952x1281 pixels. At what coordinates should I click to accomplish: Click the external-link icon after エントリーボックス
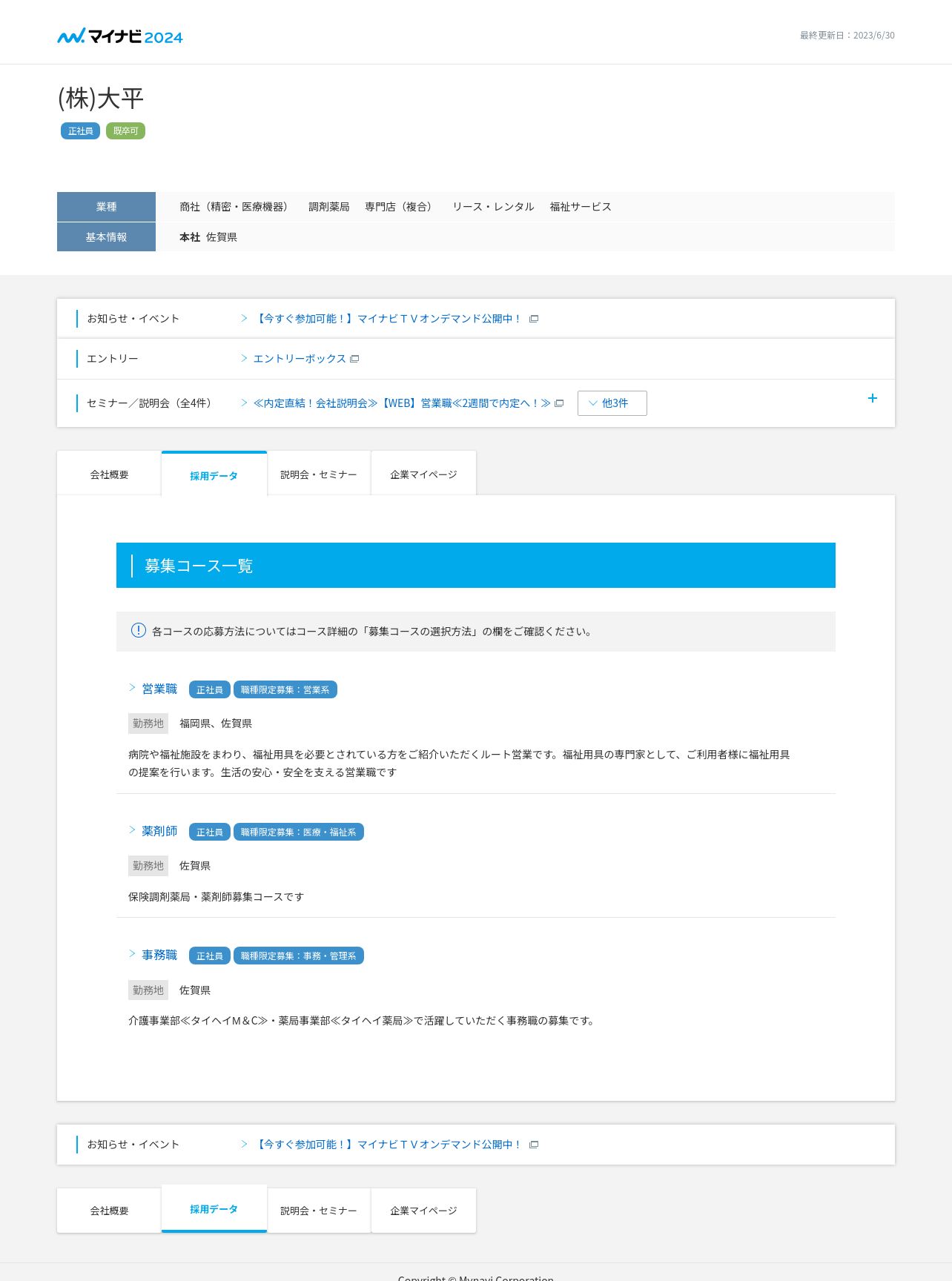tap(354, 359)
